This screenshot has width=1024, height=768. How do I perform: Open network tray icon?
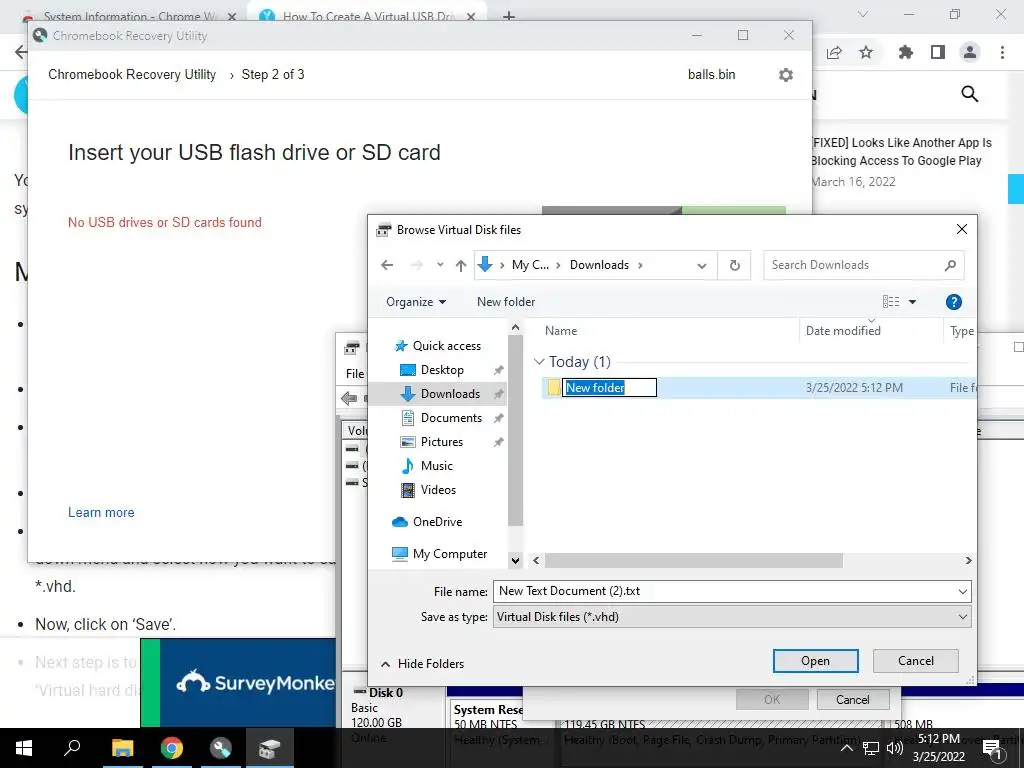[871, 748]
